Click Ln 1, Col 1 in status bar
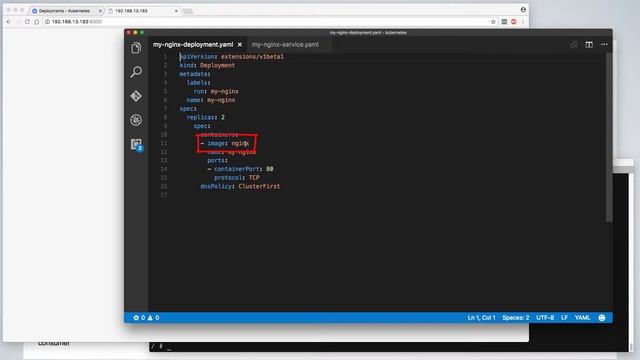Viewport: 640px width, 360px height. click(x=481, y=318)
